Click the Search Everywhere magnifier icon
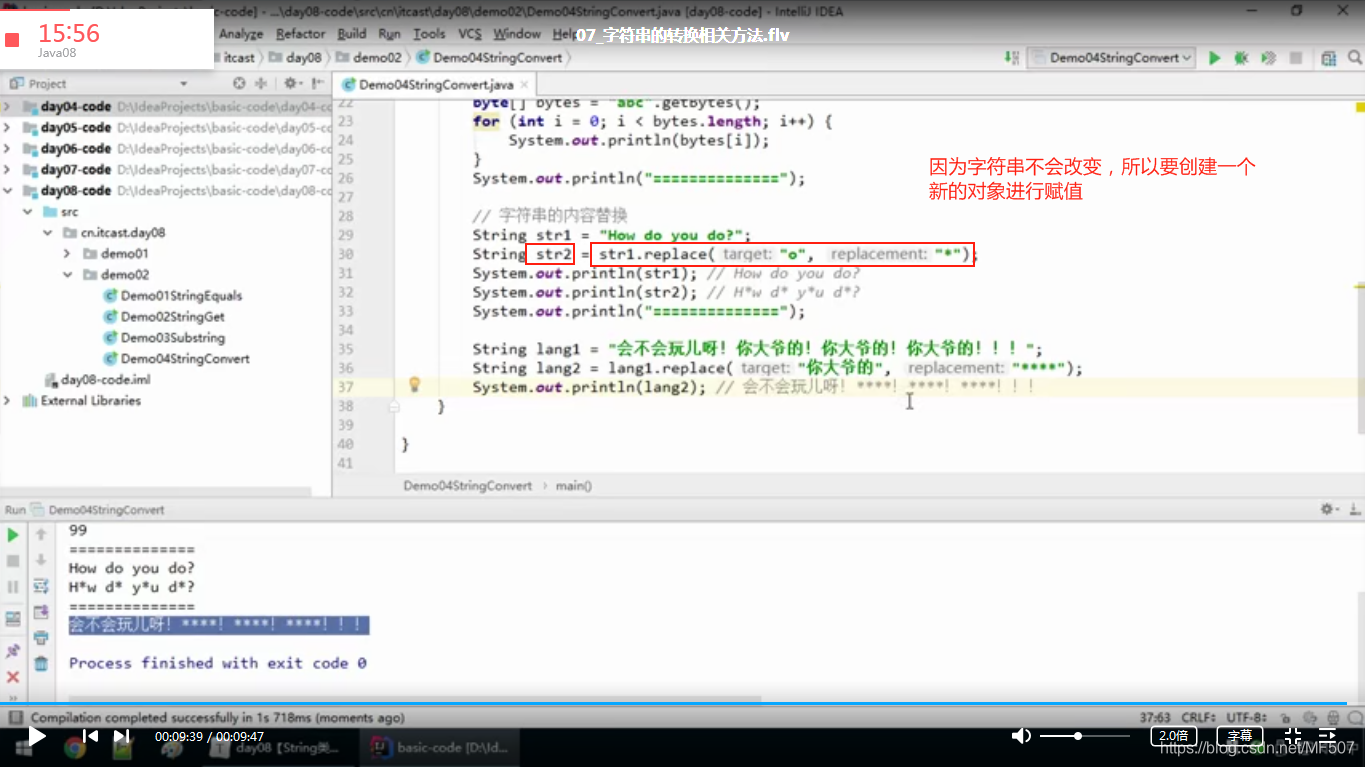 [x=1354, y=58]
